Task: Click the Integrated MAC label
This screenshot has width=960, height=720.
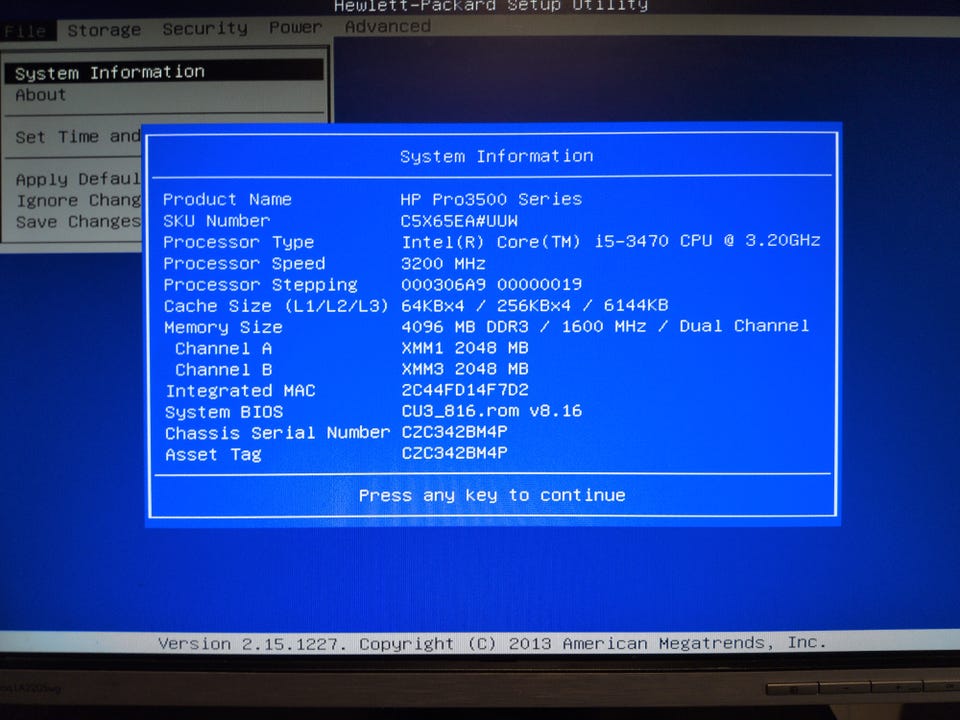Action: (x=241, y=391)
